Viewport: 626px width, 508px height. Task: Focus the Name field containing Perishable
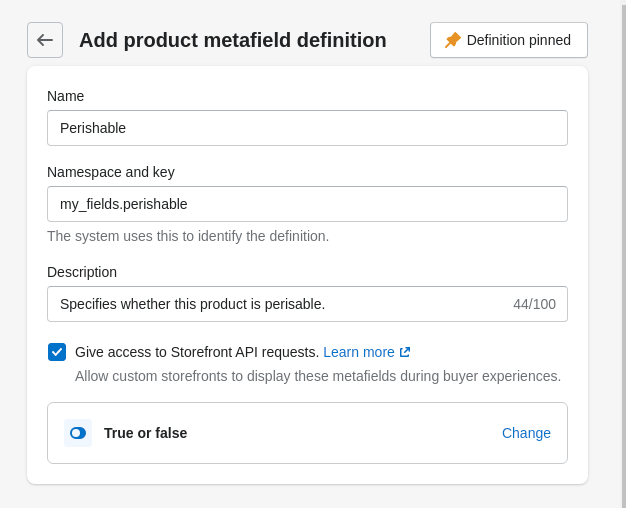click(x=307, y=128)
